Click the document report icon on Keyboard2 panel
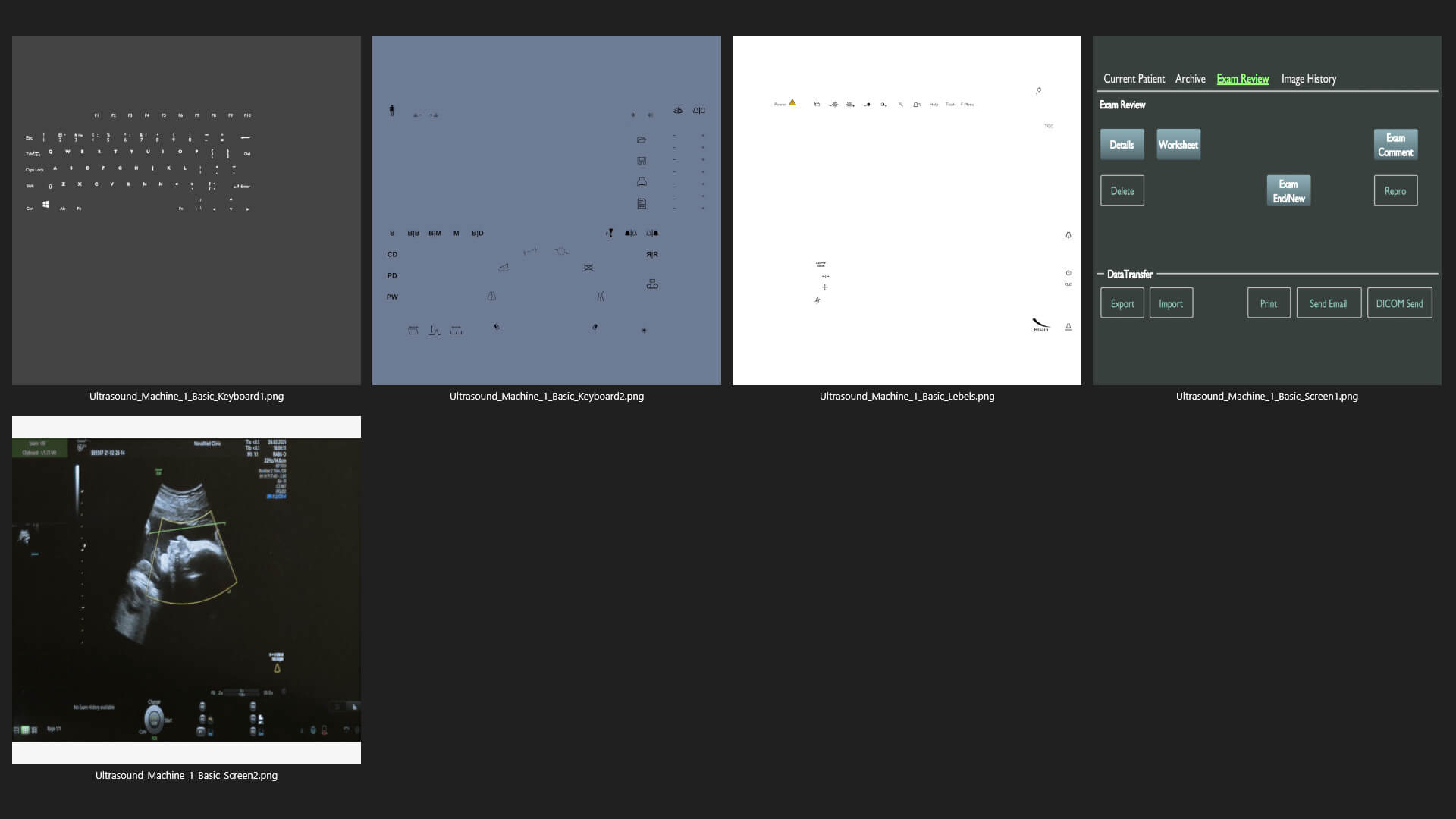The width and height of the screenshot is (1456, 819). [x=642, y=204]
